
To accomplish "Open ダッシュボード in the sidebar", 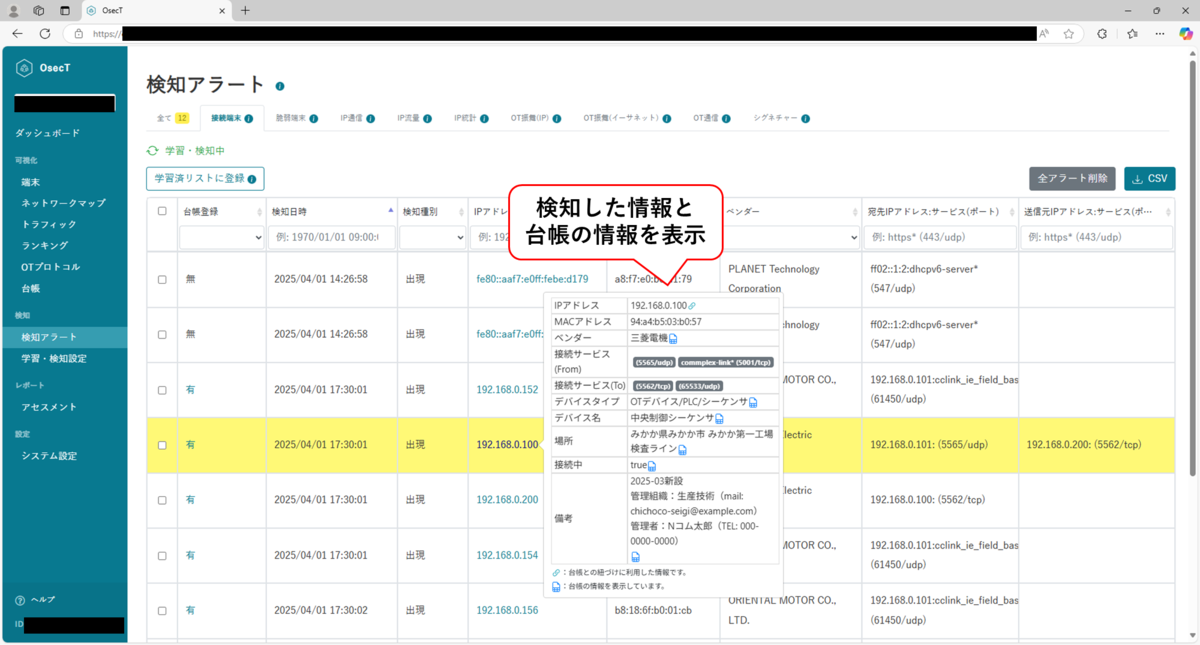I will (47, 133).
